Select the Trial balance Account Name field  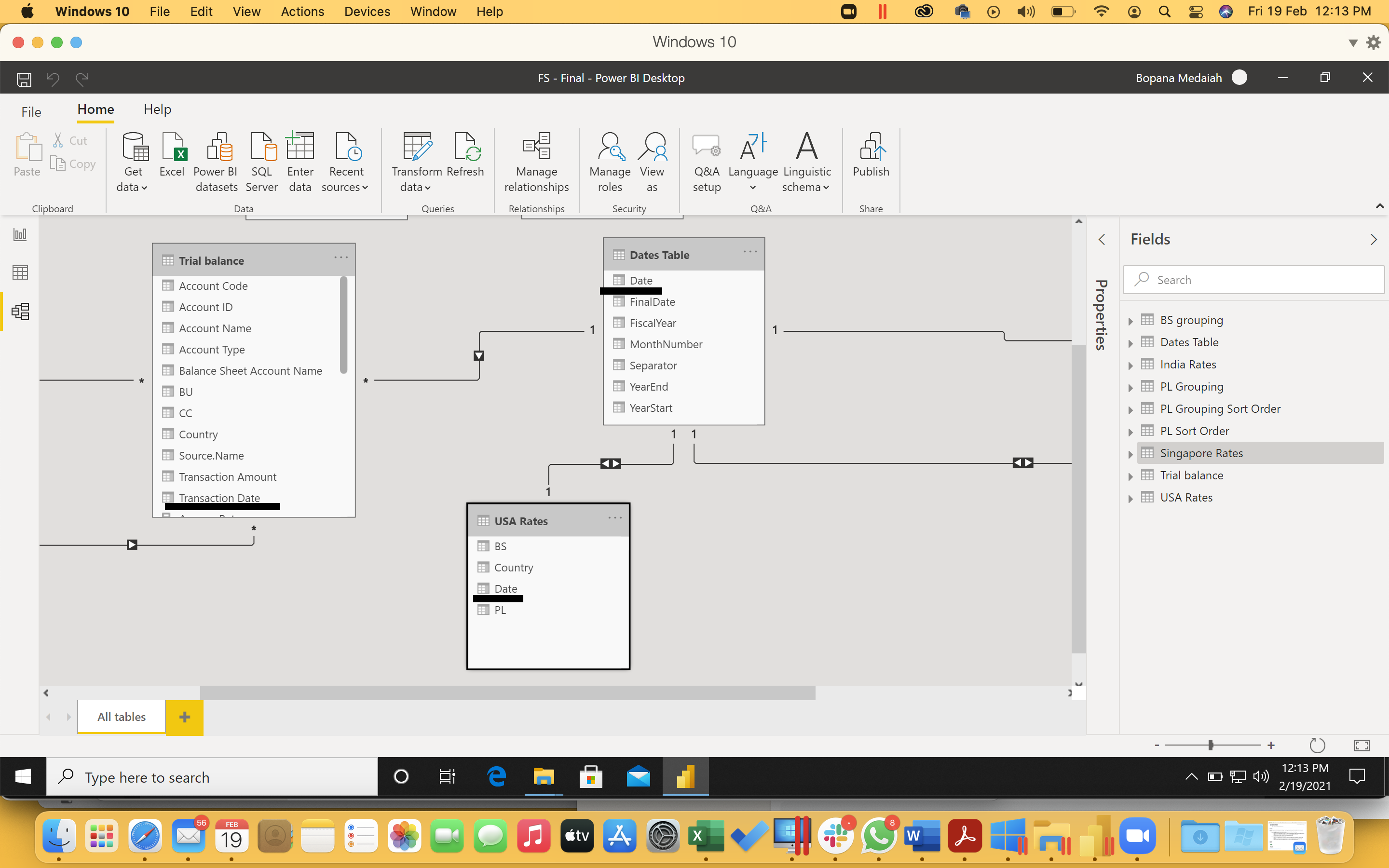coord(215,328)
